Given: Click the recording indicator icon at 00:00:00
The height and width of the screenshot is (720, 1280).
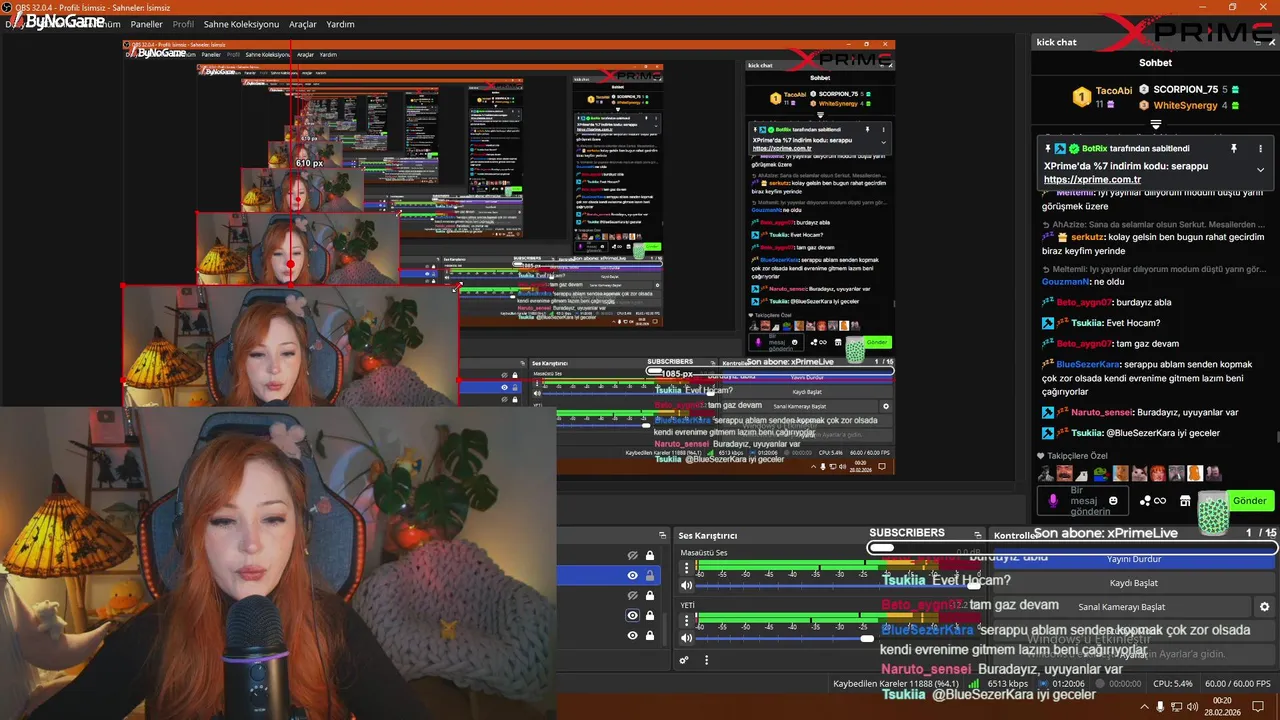Looking at the screenshot, I should [1098, 684].
